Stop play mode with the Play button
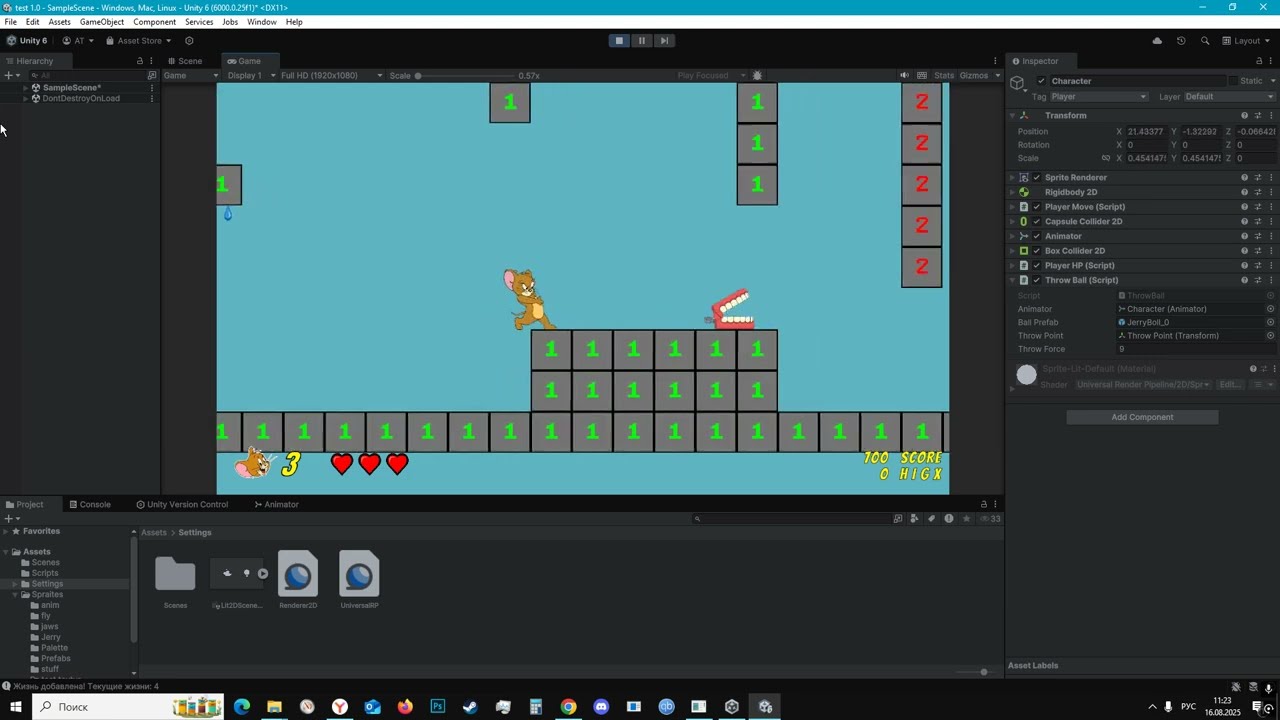 tap(619, 41)
